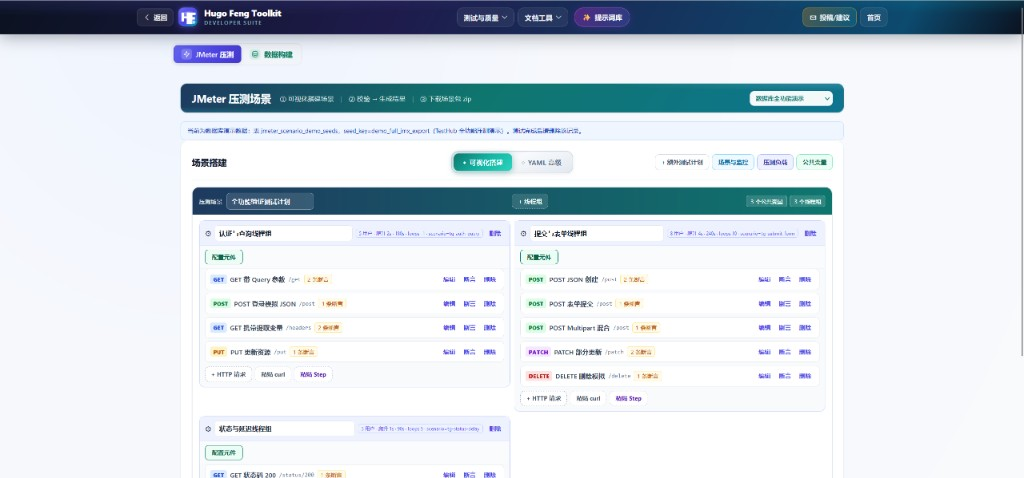Screen dimensions: 1024x478
Task: Go to 首页 in the header
Action: 874,18
